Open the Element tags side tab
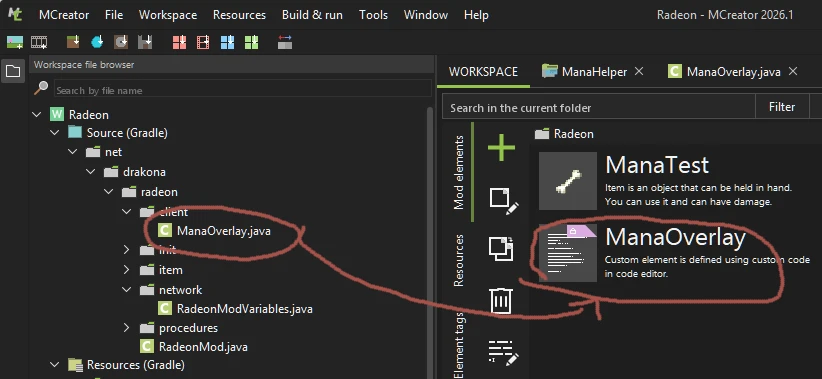This screenshot has height=379, width=822. (459, 345)
